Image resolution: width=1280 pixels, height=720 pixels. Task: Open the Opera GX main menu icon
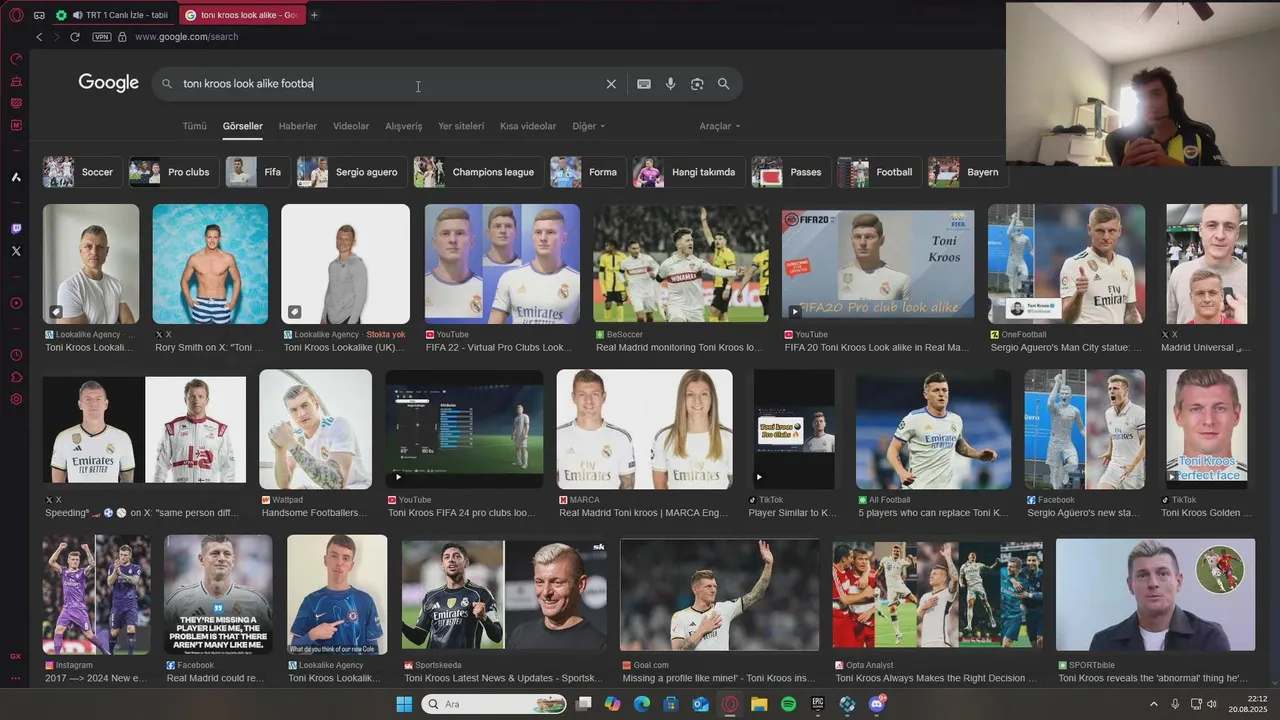pyautogui.click(x=16, y=15)
